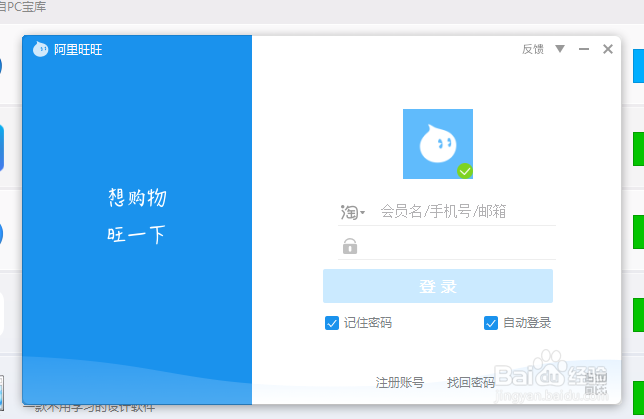Click the green online status check badge
This screenshot has height=419, width=644.
tap(465, 171)
